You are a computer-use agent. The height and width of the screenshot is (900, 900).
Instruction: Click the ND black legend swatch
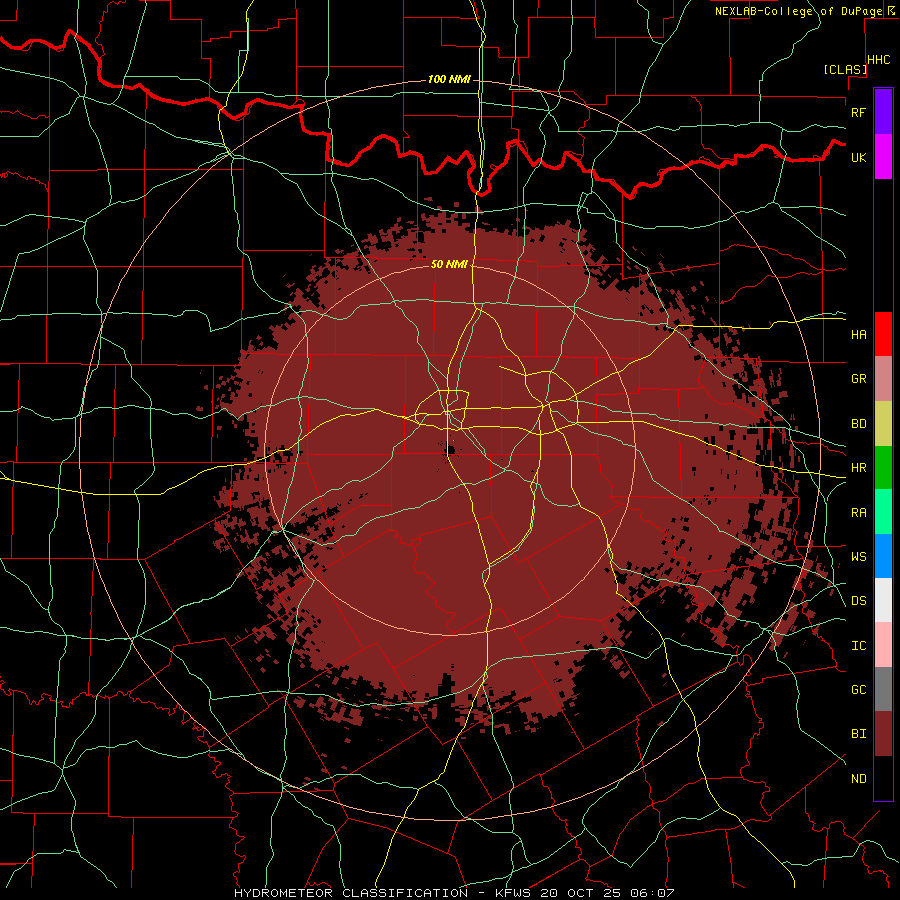tap(883, 778)
